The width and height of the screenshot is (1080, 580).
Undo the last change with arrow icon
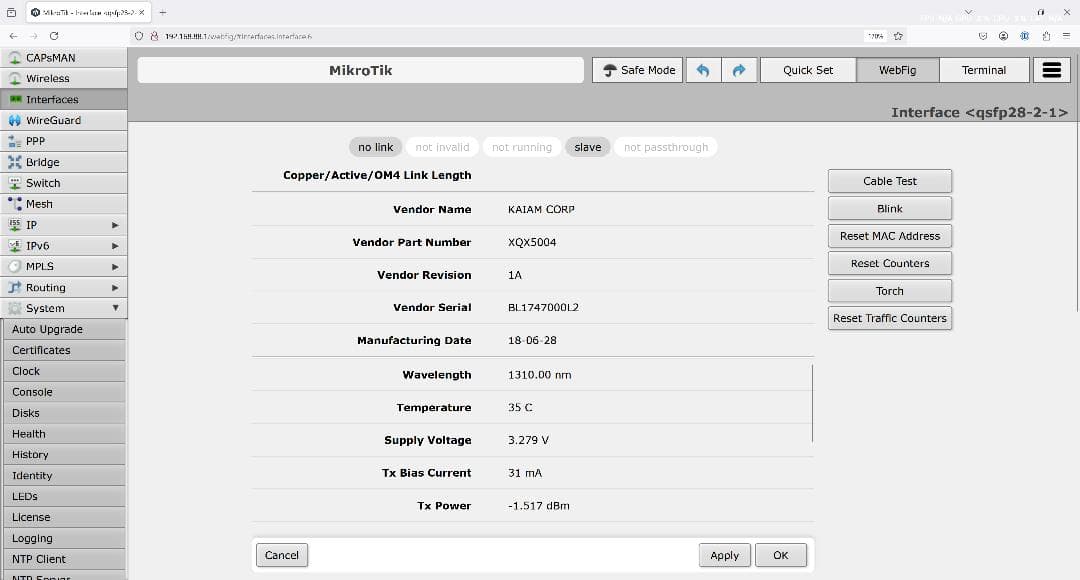(703, 70)
